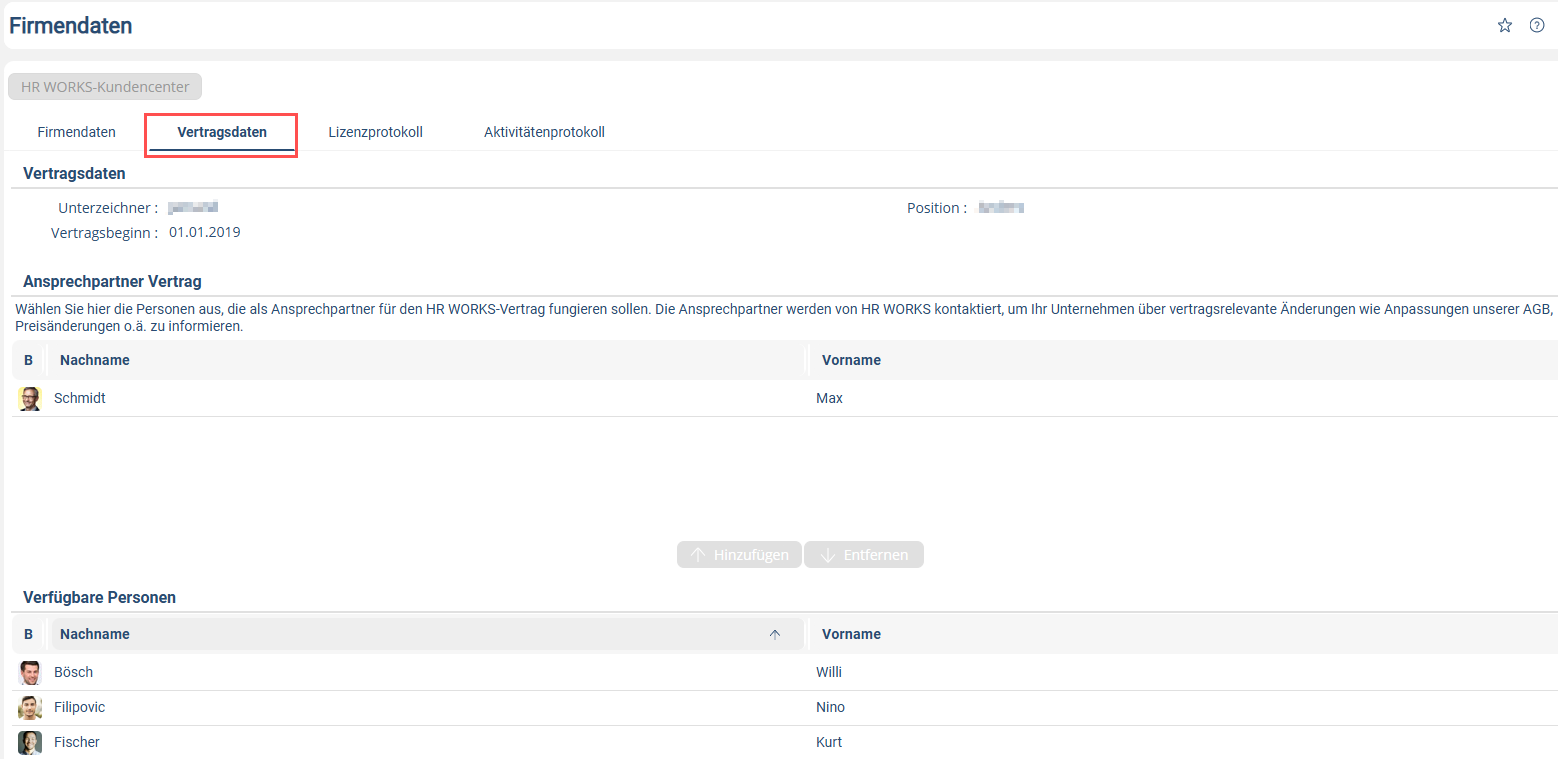1558x759 pixels.
Task: Click Willi Bösch's avatar picture
Action: point(29,672)
